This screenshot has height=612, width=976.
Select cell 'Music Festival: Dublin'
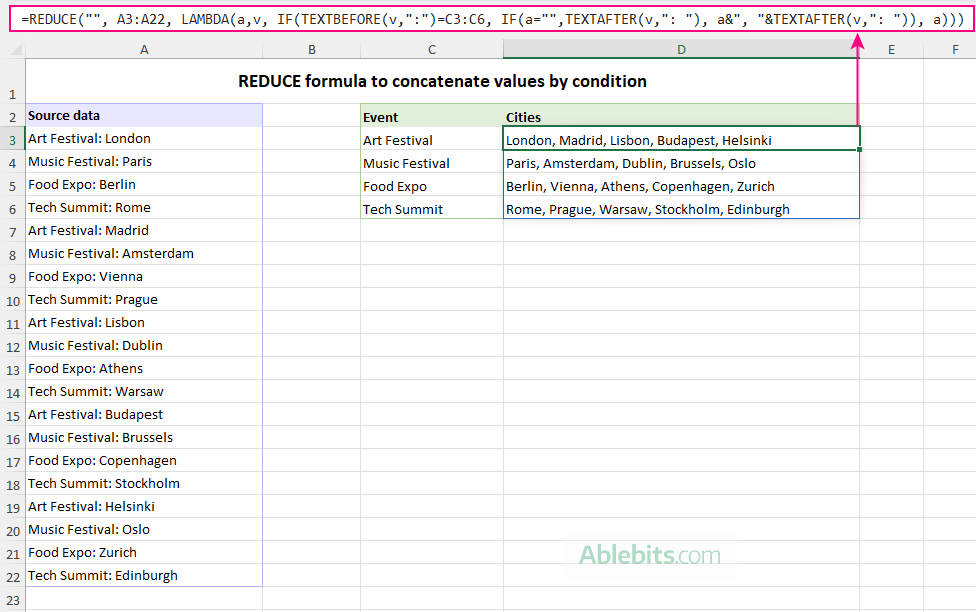click(144, 346)
